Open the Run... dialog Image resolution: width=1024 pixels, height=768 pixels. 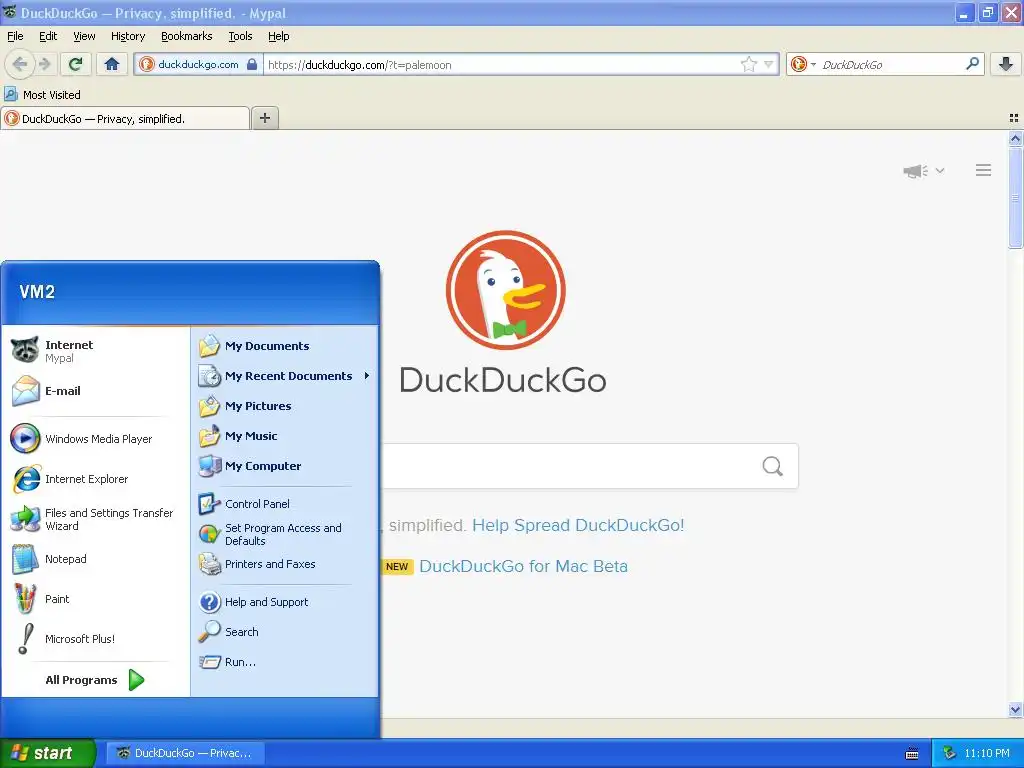[284, 662]
